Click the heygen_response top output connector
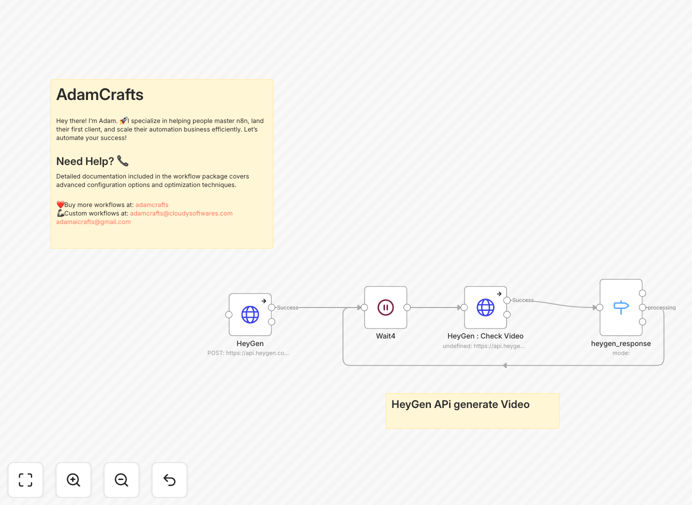 click(643, 293)
